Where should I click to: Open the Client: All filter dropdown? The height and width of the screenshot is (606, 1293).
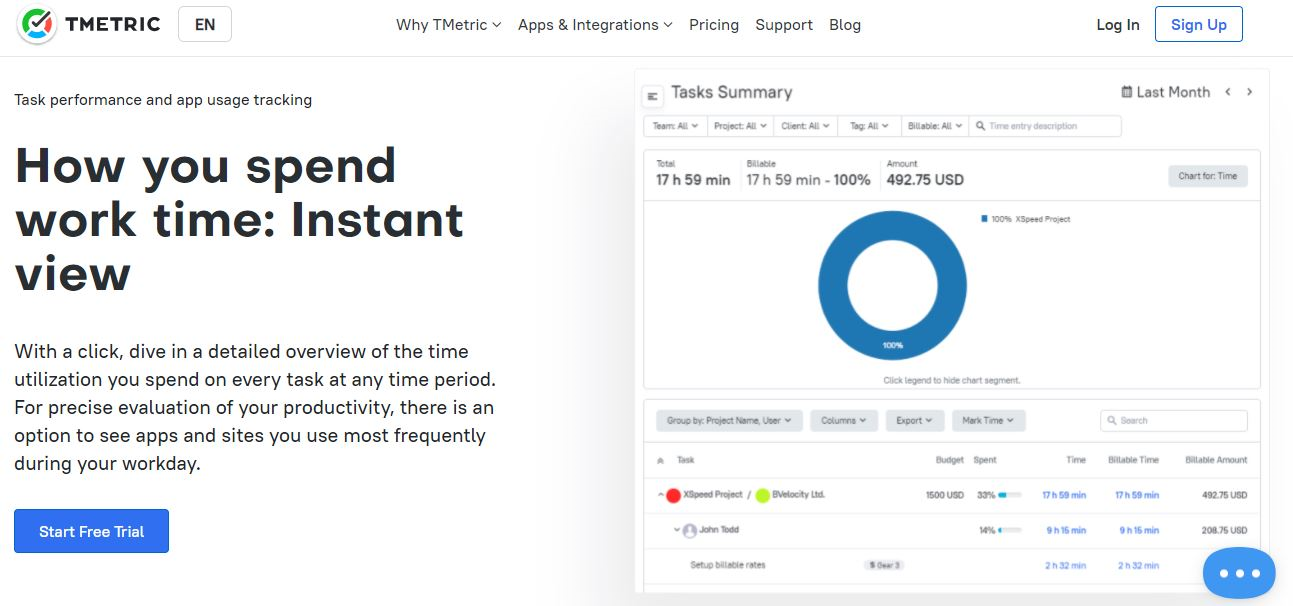(x=806, y=126)
